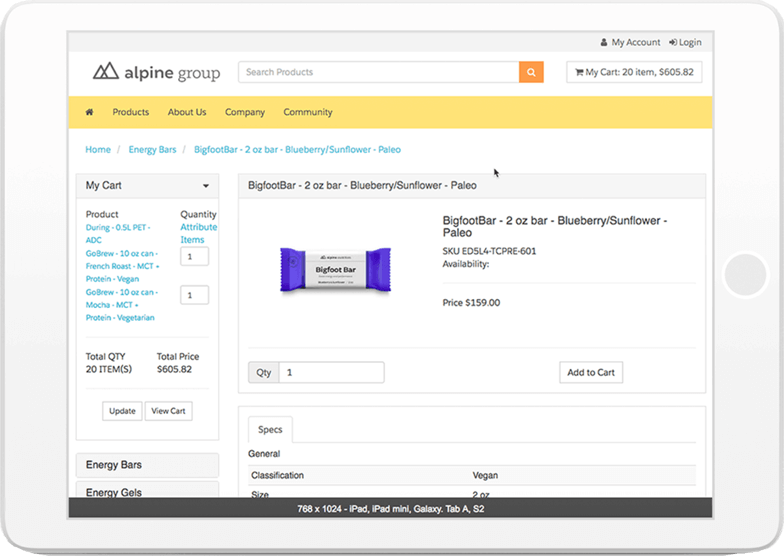Click the Classification row value Vegan
Image resolution: width=784 pixels, height=556 pixels.
(x=485, y=475)
